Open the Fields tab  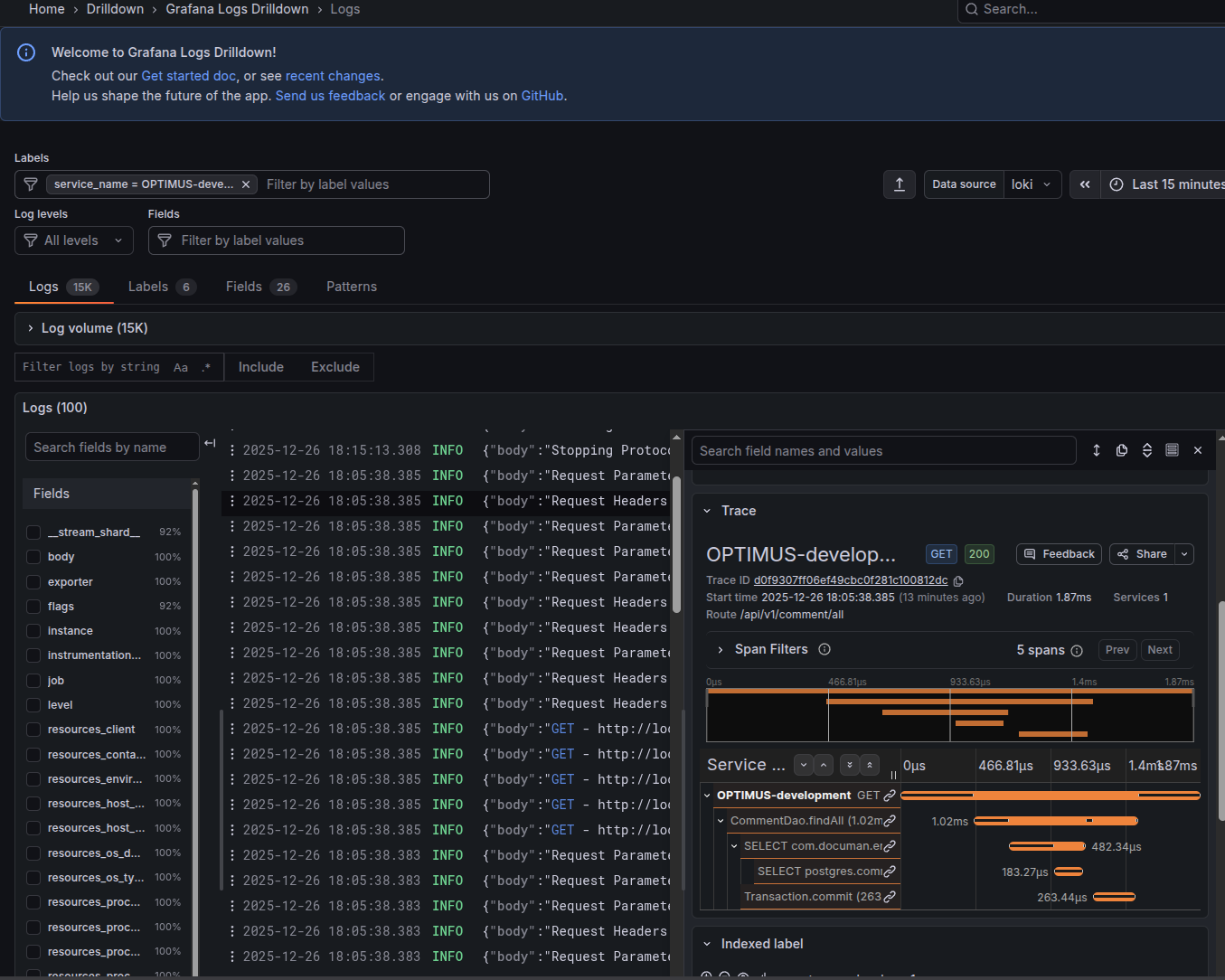click(244, 287)
